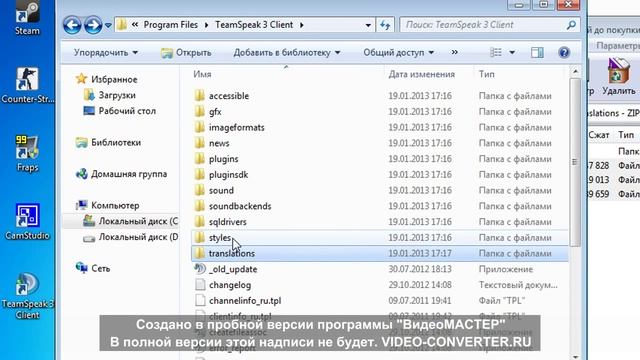Select the soundbackends folder icon

200,206
